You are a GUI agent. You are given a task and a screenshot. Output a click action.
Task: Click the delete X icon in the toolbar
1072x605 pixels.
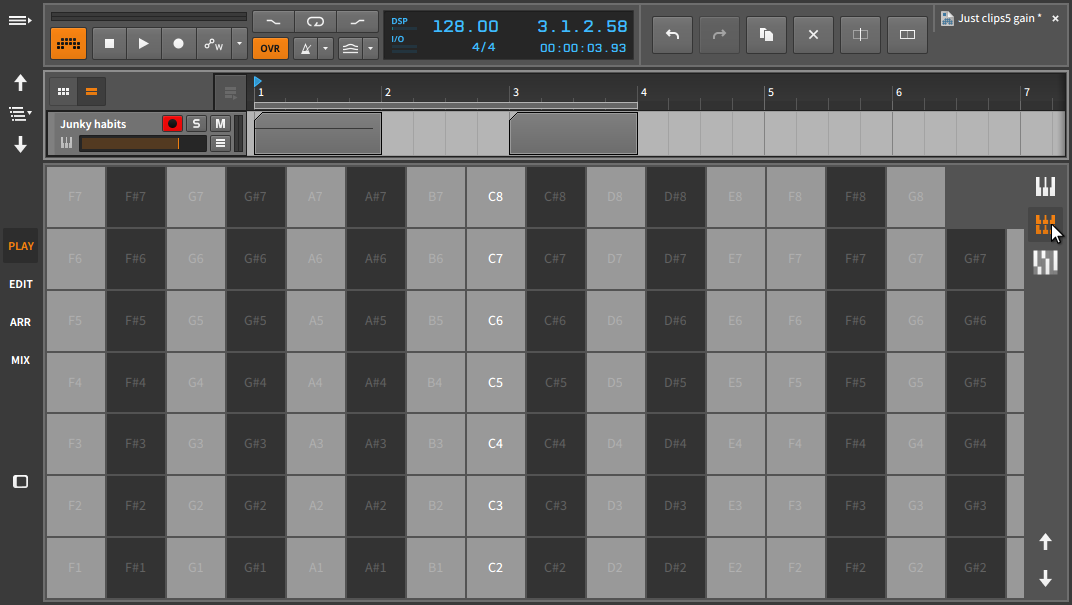[813, 35]
